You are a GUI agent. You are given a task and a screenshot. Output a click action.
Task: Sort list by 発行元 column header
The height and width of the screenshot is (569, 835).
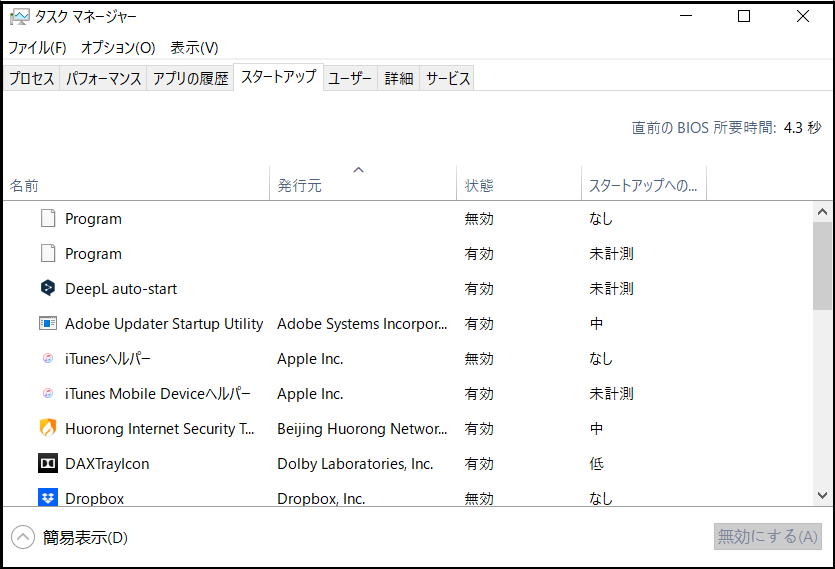click(x=300, y=186)
